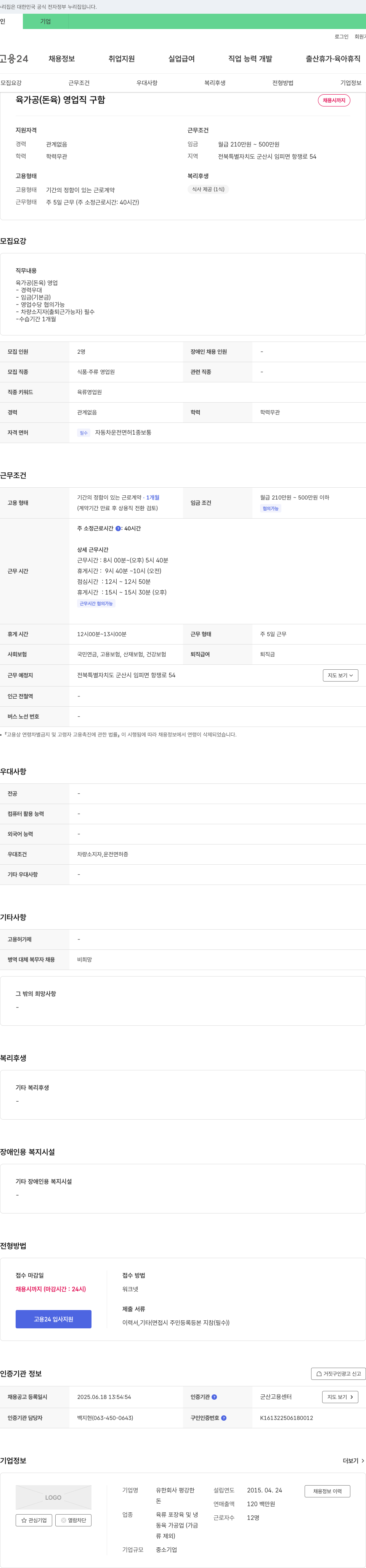Open 채용정보 이력 for the company
Screen dimensions: 366x1568
click(x=328, y=1491)
